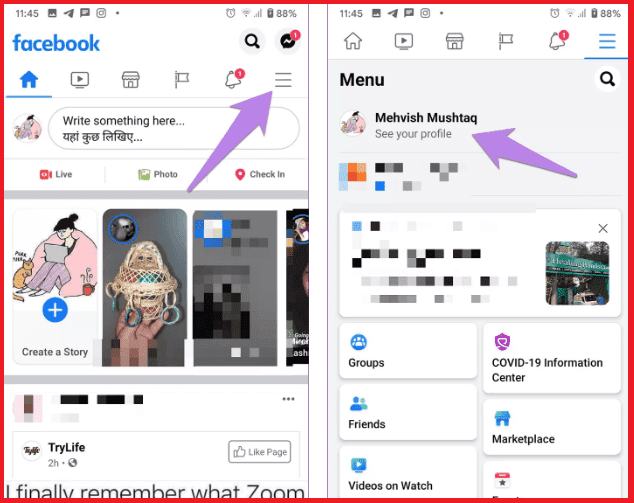Screen dimensions: 634x503
Task: Open Pages flag icon in Menu screen
Action: (505, 41)
